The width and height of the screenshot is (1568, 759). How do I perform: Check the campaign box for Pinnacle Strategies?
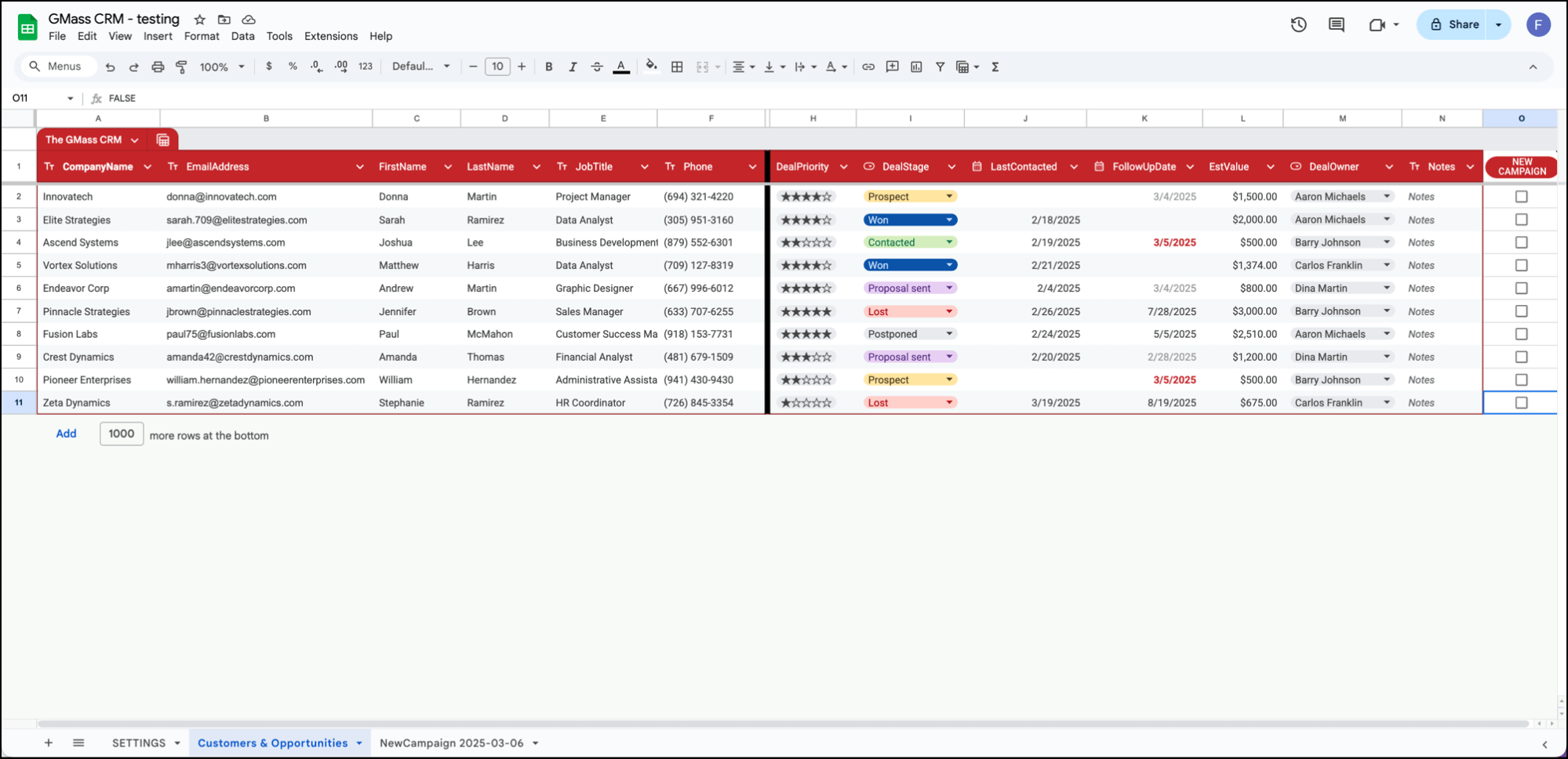tap(1521, 311)
